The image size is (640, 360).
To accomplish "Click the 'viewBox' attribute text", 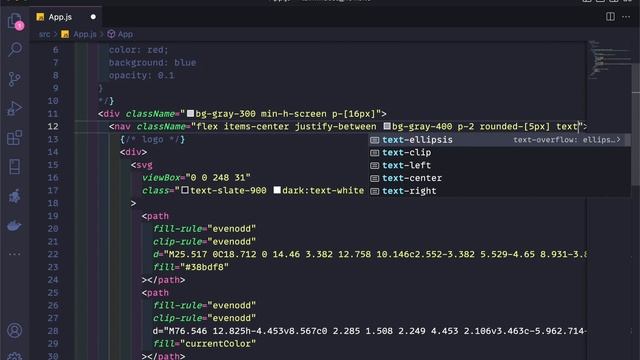I will click(x=161, y=178).
